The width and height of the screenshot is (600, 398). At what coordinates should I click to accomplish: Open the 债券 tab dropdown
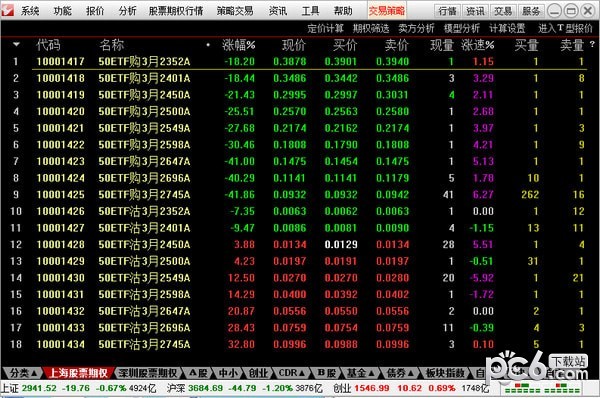[400, 373]
